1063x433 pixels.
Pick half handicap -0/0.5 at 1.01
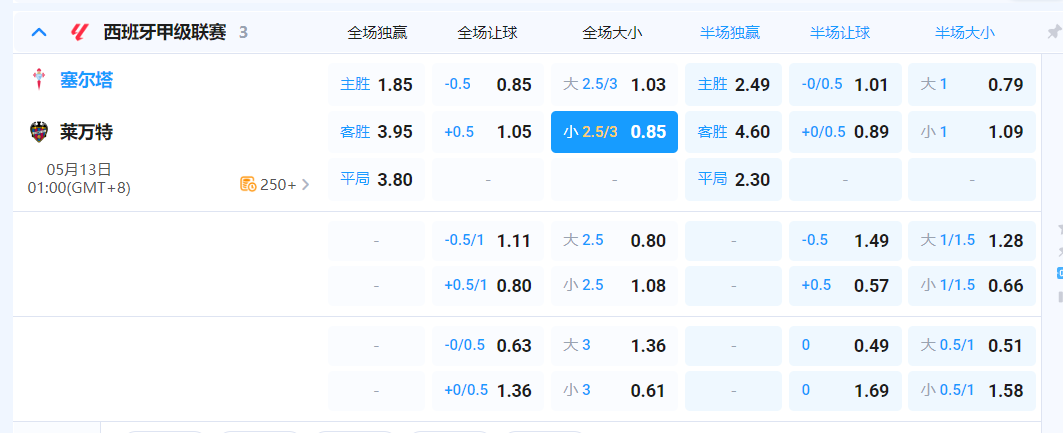click(x=845, y=85)
